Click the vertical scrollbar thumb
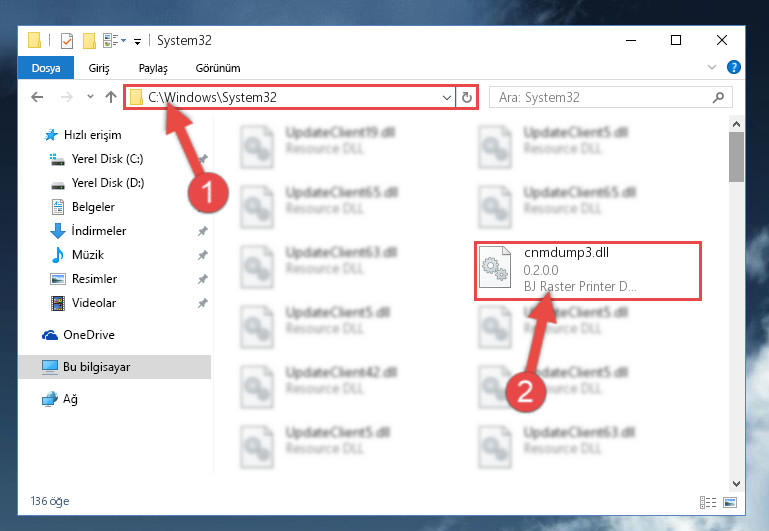 tap(736, 157)
